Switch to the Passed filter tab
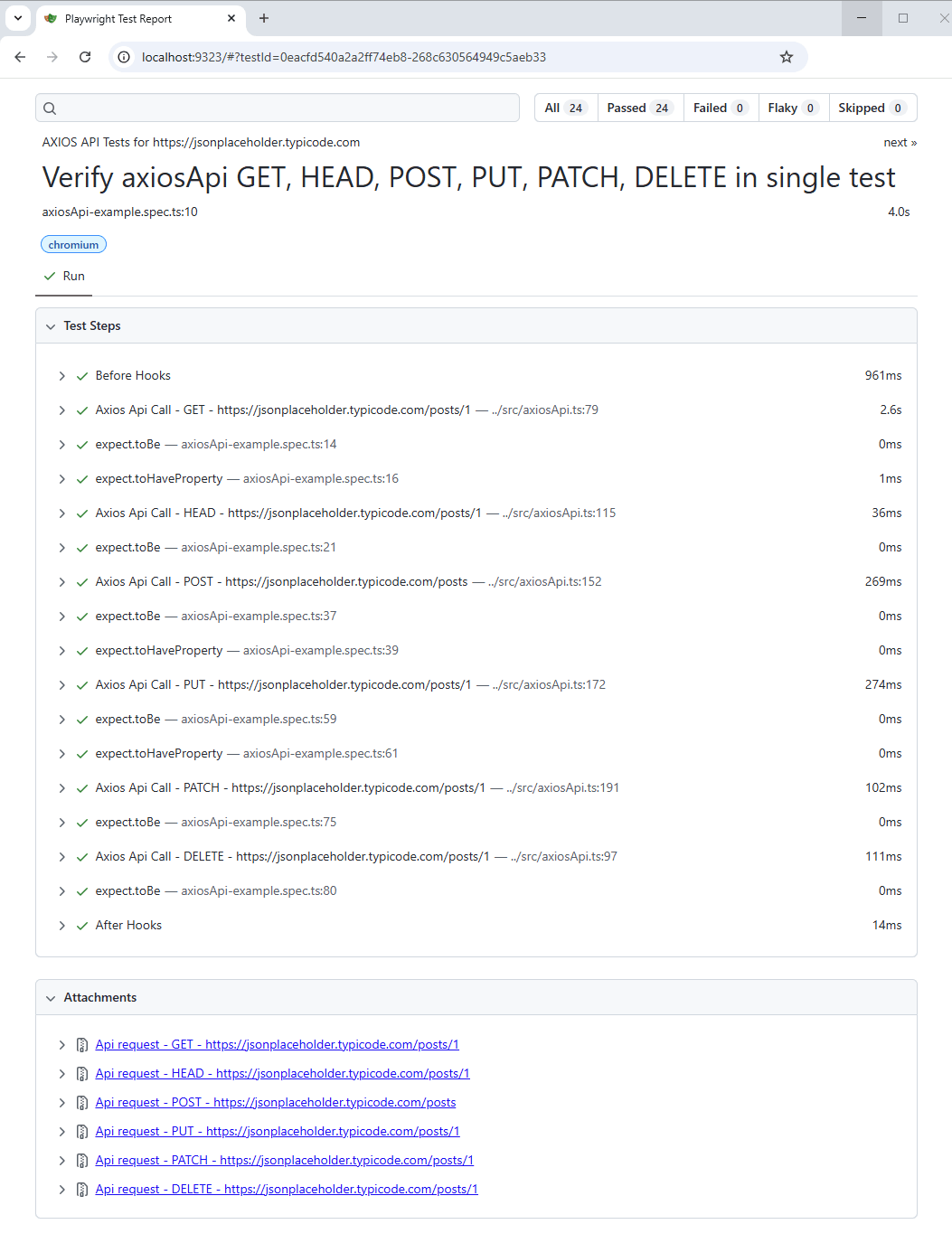The height and width of the screenshot is (1243, 952). [638, 108]
